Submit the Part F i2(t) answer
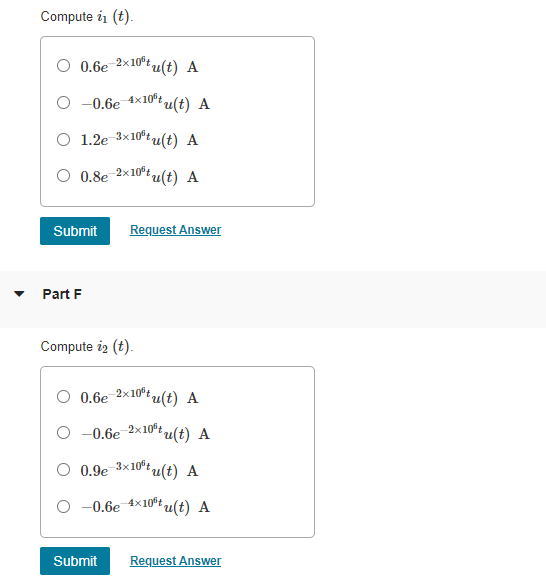546x579 pixels. click(75, 561)
